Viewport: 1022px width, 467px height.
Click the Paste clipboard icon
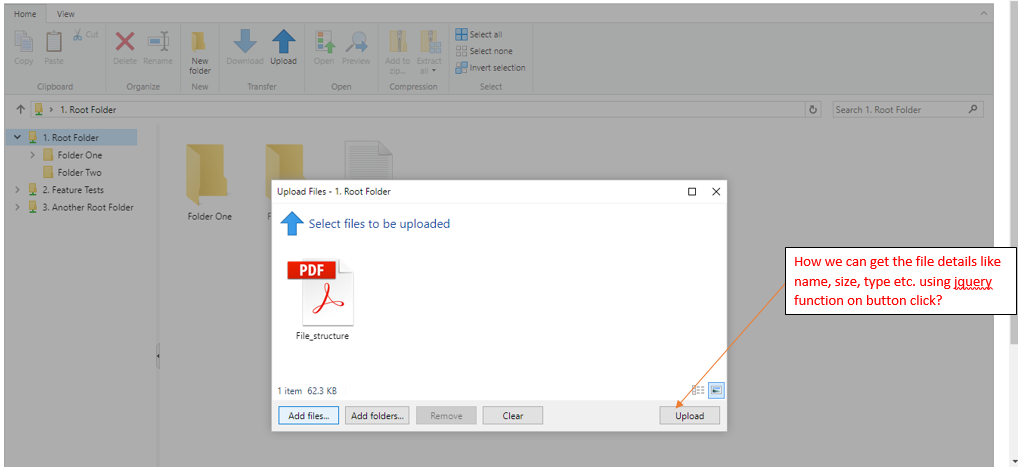(x=54, y=42)
